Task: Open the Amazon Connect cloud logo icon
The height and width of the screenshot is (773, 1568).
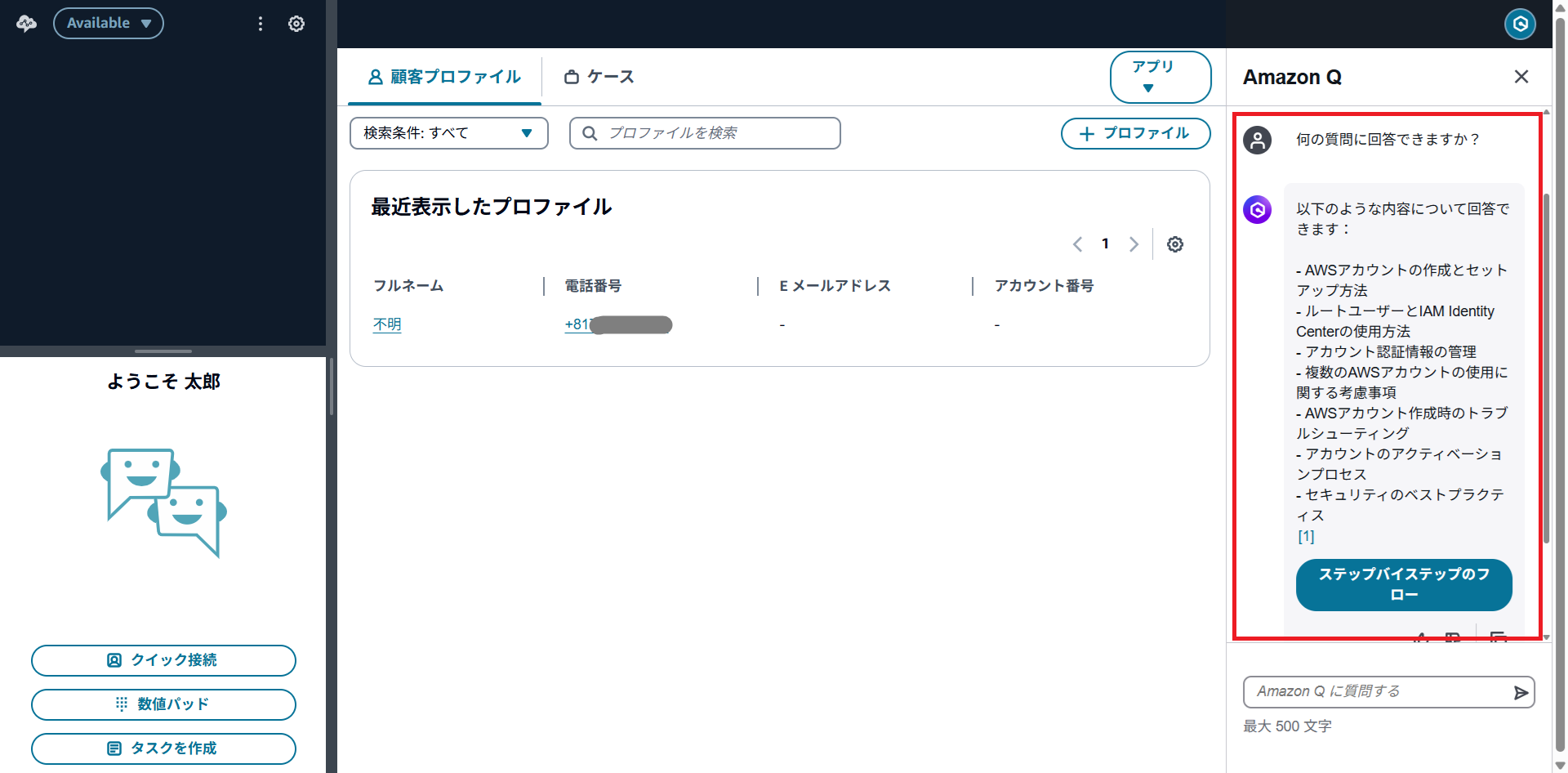Action: click(26, 24)
